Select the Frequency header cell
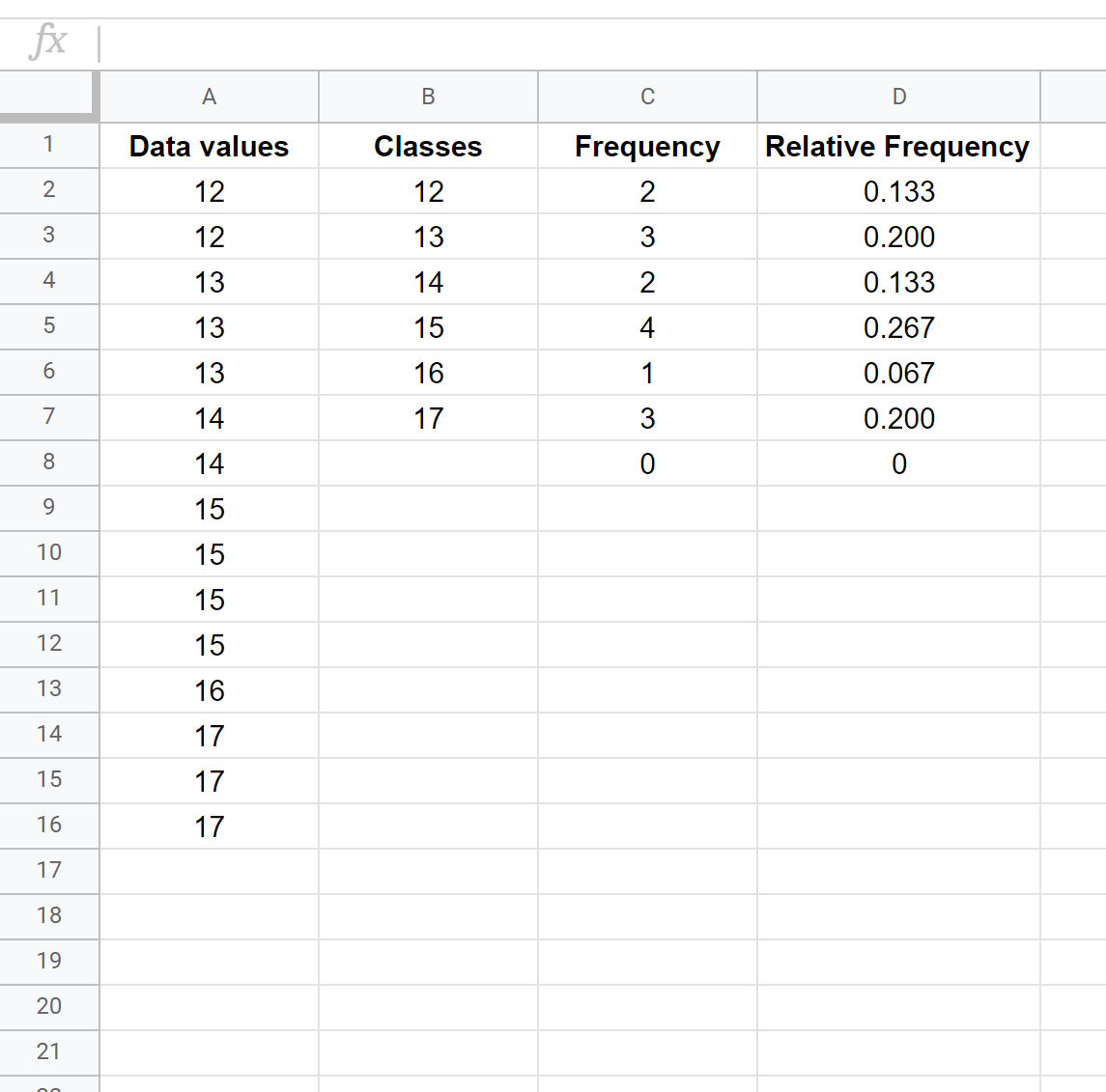 646,146
